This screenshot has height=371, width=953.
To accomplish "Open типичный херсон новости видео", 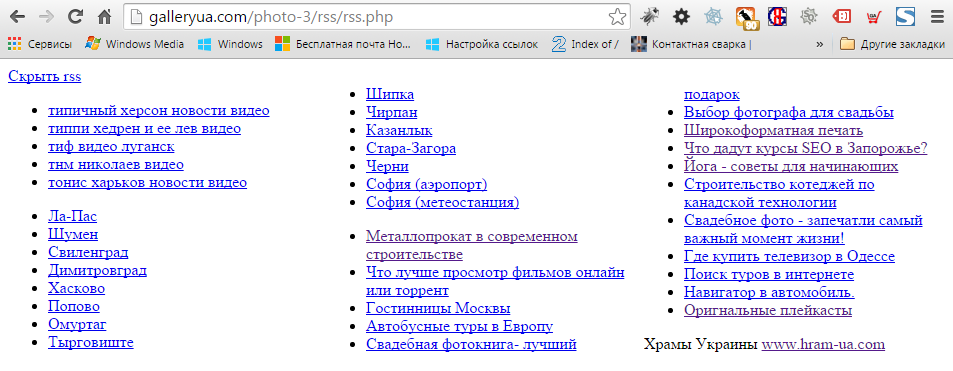I will pyautogui.click(x=159, y=111).
